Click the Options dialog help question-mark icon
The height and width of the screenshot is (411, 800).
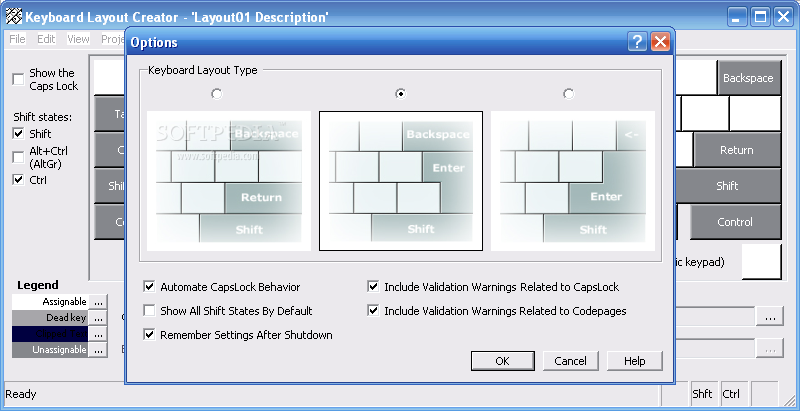click(x=637, y=42)
